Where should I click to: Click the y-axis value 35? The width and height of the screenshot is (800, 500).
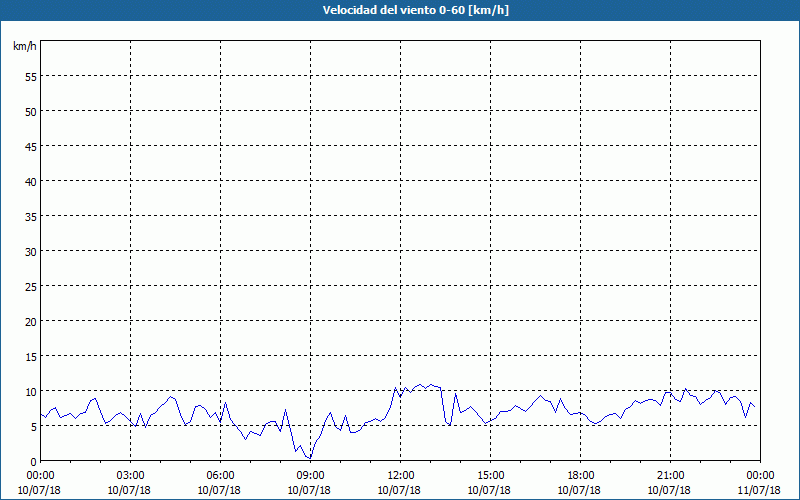(x=31, y=216)
